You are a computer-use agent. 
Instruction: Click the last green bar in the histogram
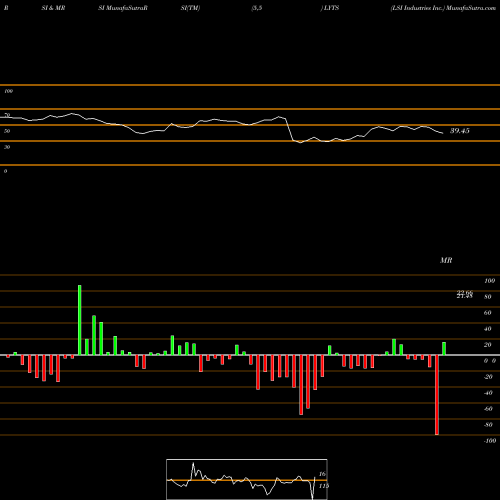pos(444,349)
